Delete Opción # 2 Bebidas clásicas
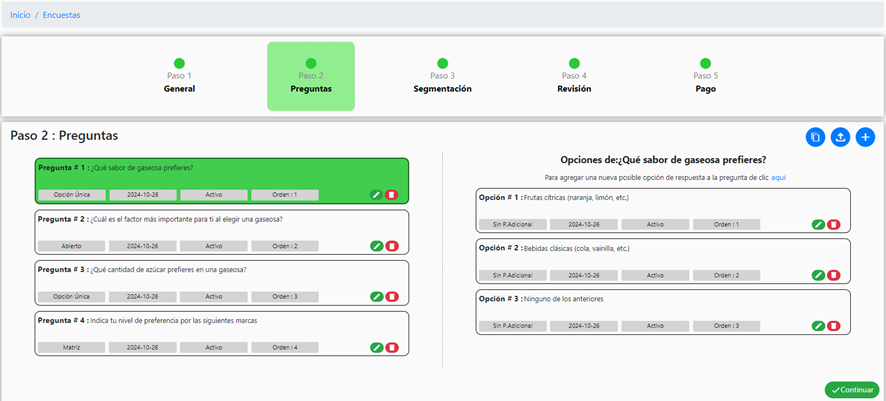Image resolution: width=886 pixels, height=401 pixels. (834, 275)
